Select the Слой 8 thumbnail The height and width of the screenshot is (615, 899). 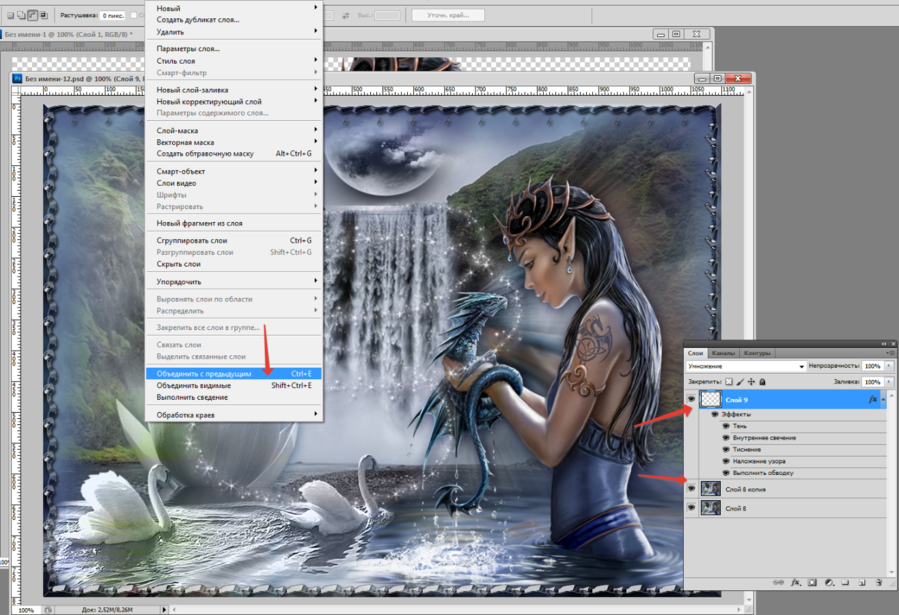coord(710,508)
